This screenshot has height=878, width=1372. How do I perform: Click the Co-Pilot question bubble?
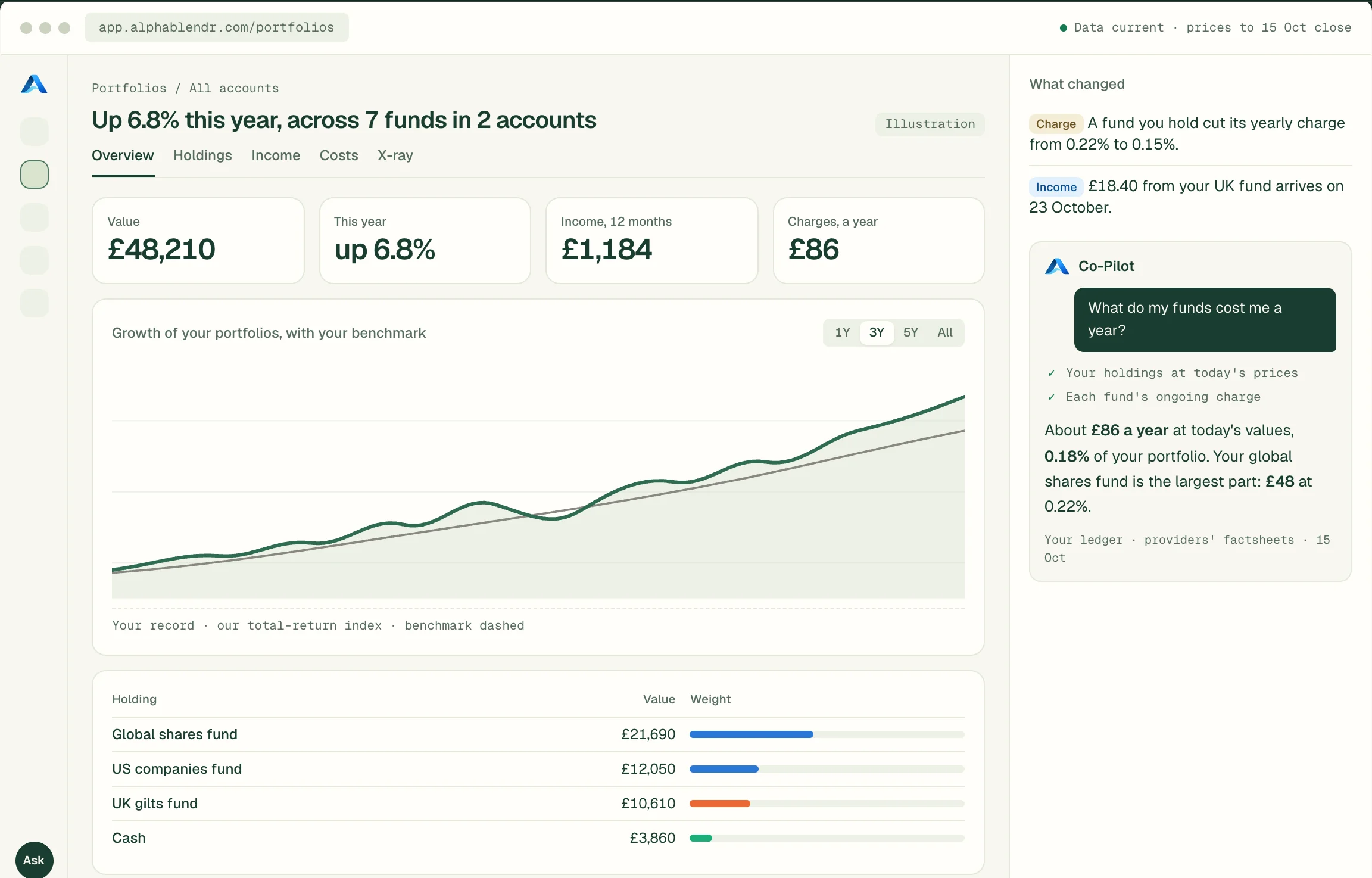click(x=1205, y=320)
